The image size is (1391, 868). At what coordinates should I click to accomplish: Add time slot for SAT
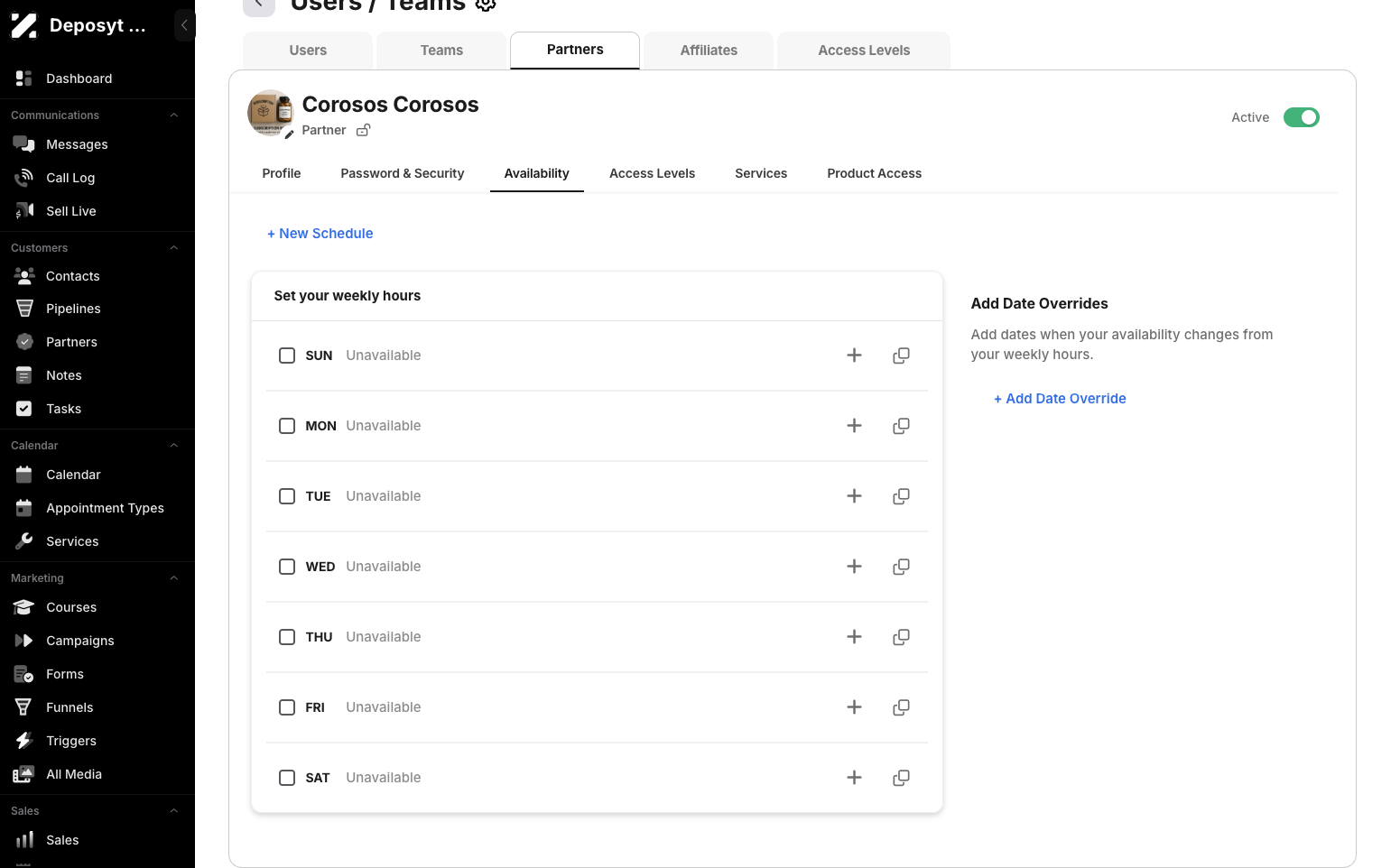854,778
